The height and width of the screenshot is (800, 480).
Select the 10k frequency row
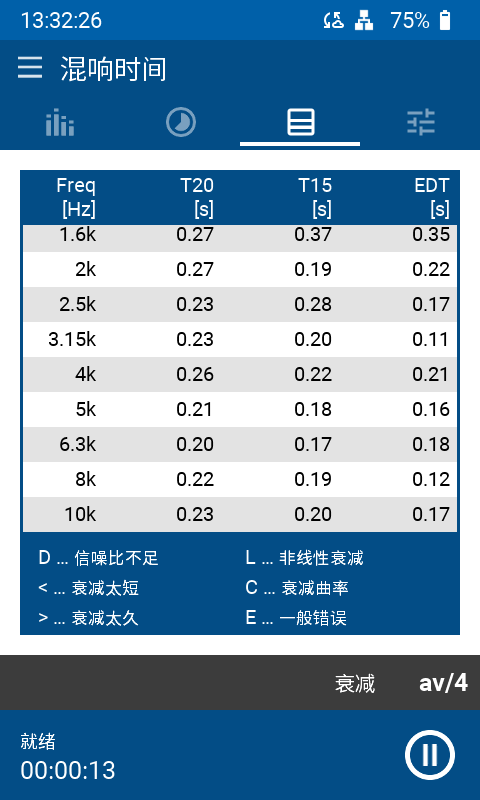240,514
